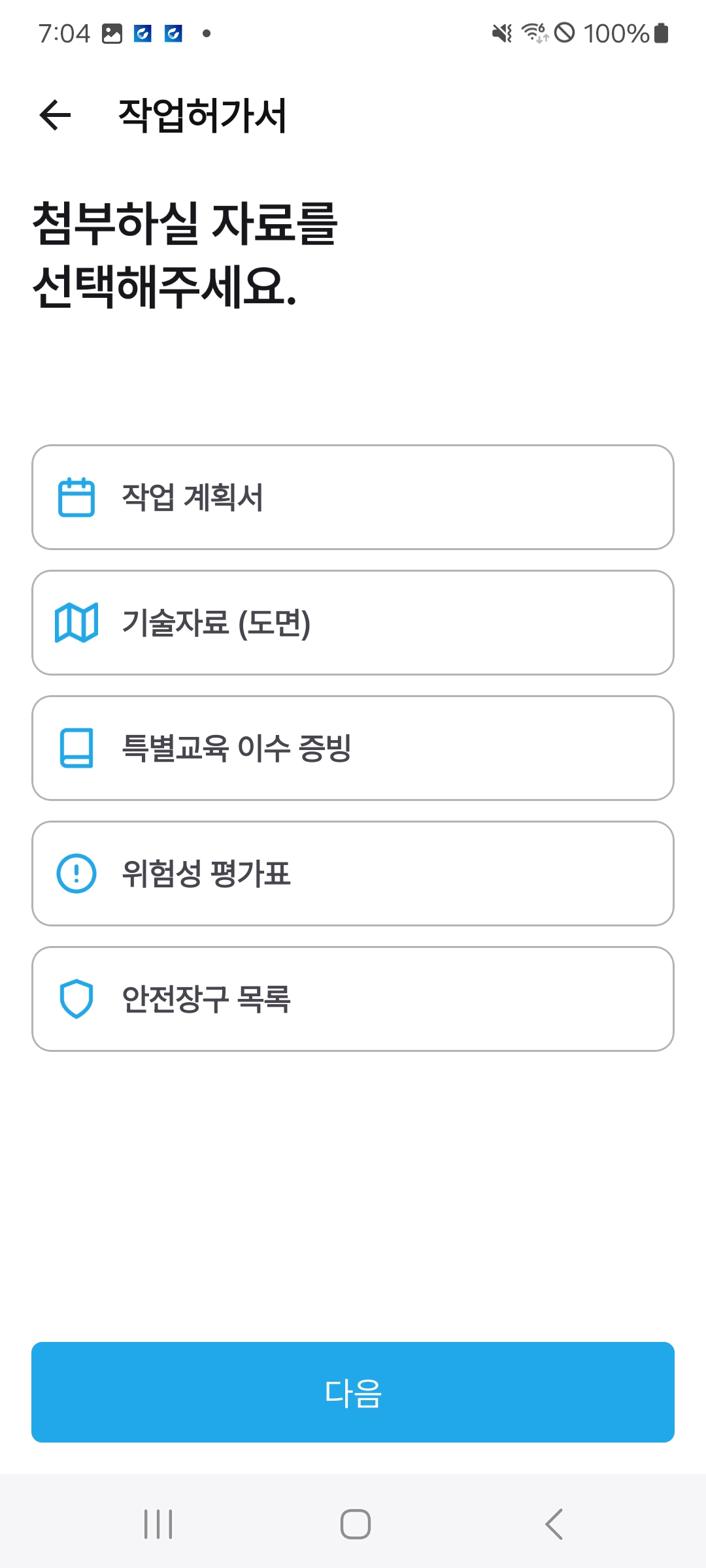Select the 기술자료 (도면) attachment option
The height and width of the screenshot is (1568, 706).
pyautogui.click(x=353, y=623)
